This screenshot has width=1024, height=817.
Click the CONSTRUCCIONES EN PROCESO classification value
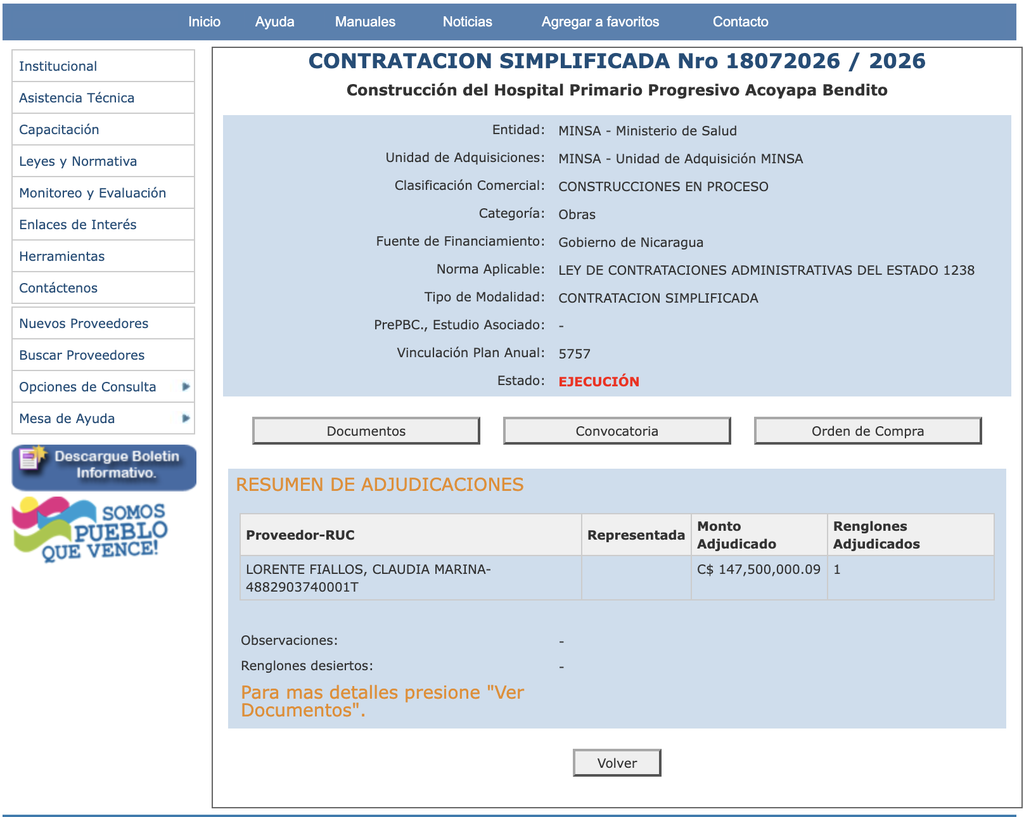(x=664, y=187)
